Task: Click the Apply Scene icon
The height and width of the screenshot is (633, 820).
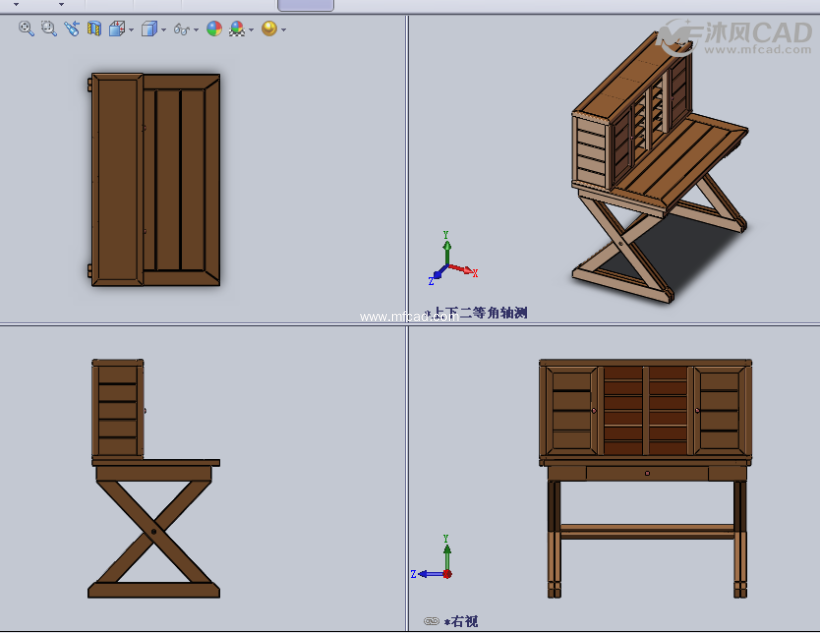Action: click(237, 29)
